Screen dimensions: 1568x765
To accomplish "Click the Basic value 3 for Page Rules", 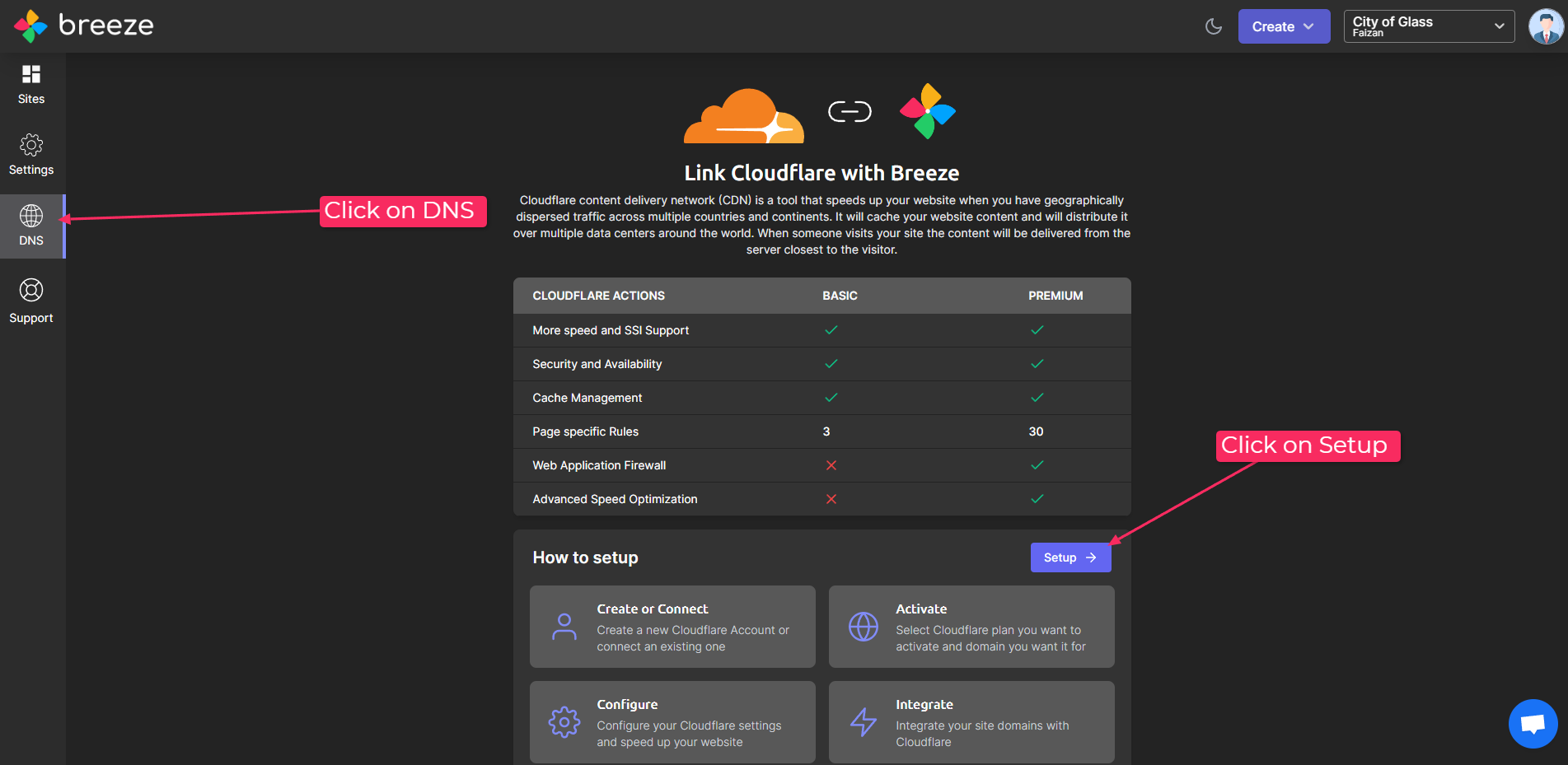I will (x=826, y=431).
